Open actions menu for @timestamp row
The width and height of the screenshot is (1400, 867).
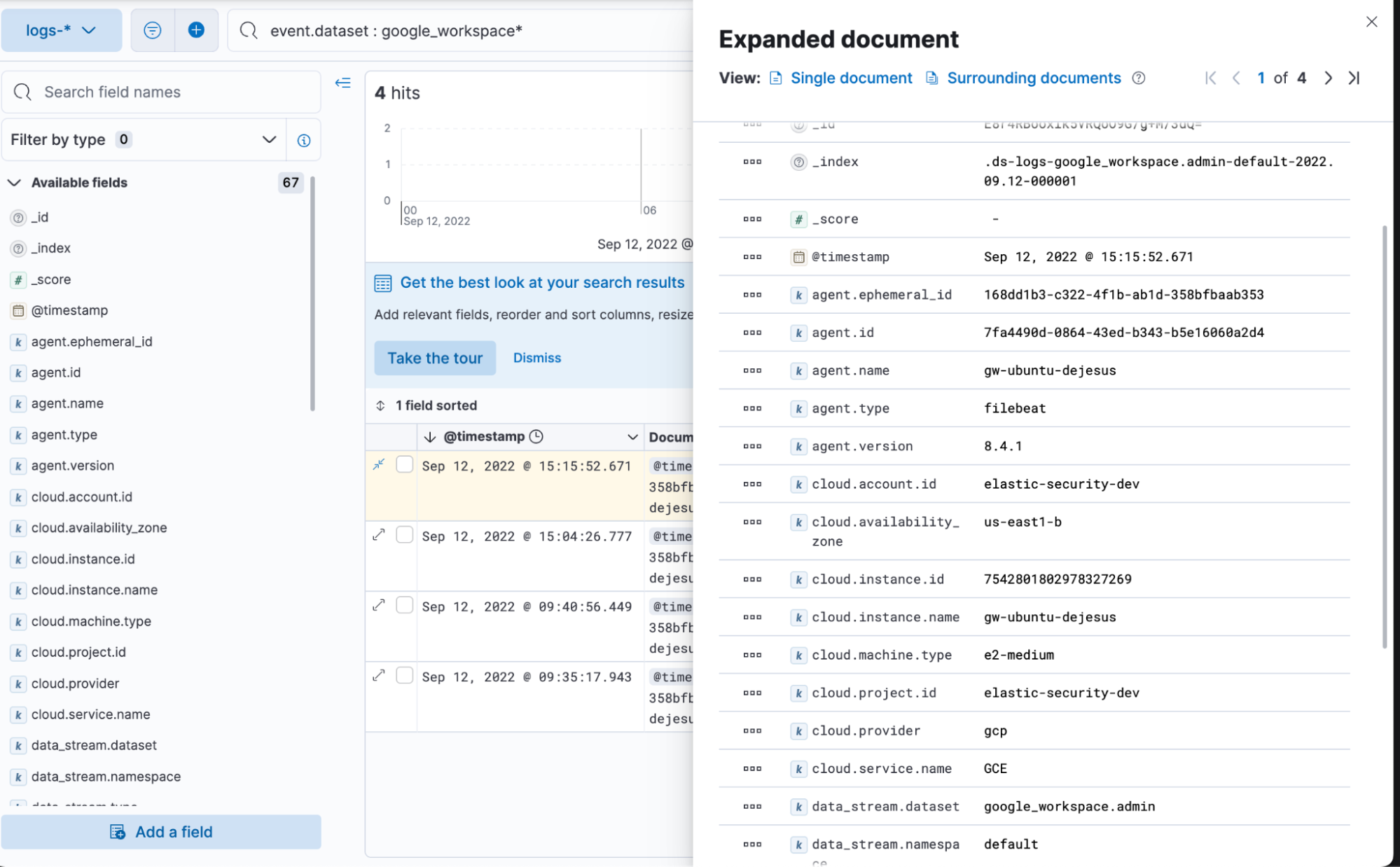pos(752,257)
